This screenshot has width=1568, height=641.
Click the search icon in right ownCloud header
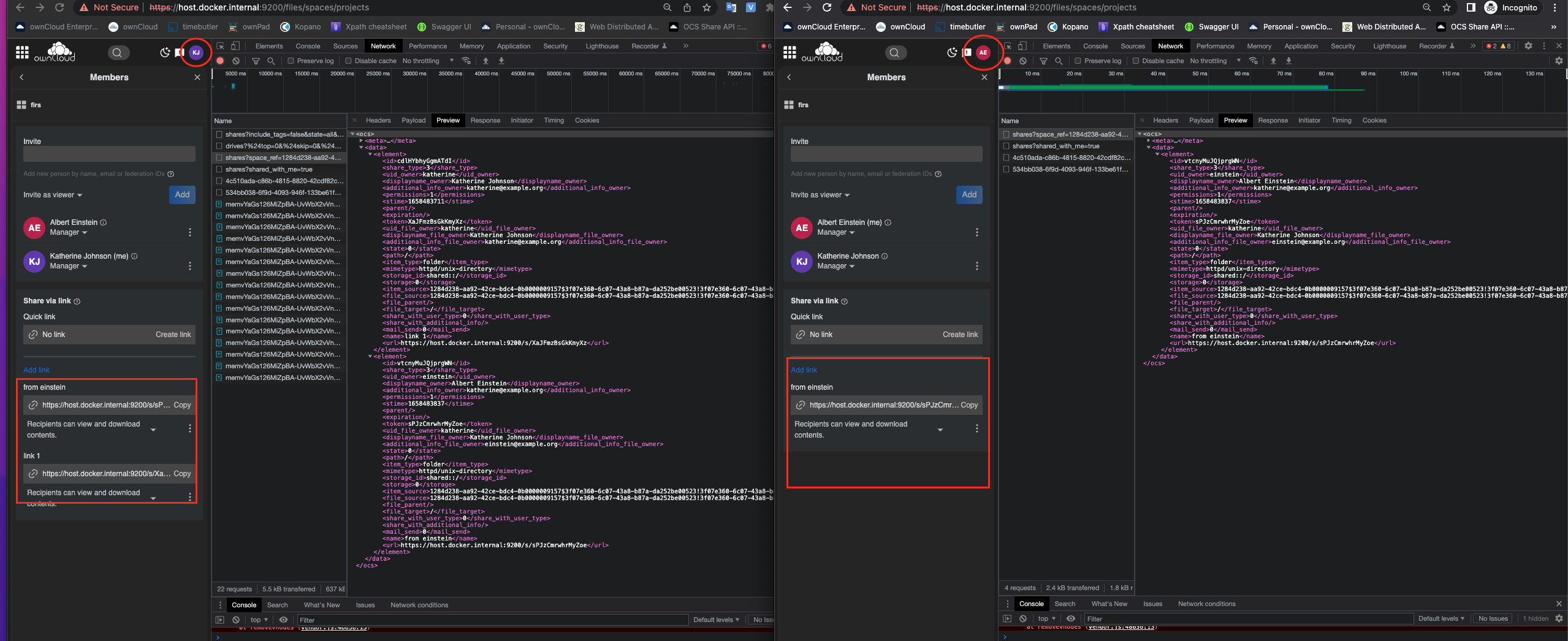pyautogui.click(x=894, y=53)
